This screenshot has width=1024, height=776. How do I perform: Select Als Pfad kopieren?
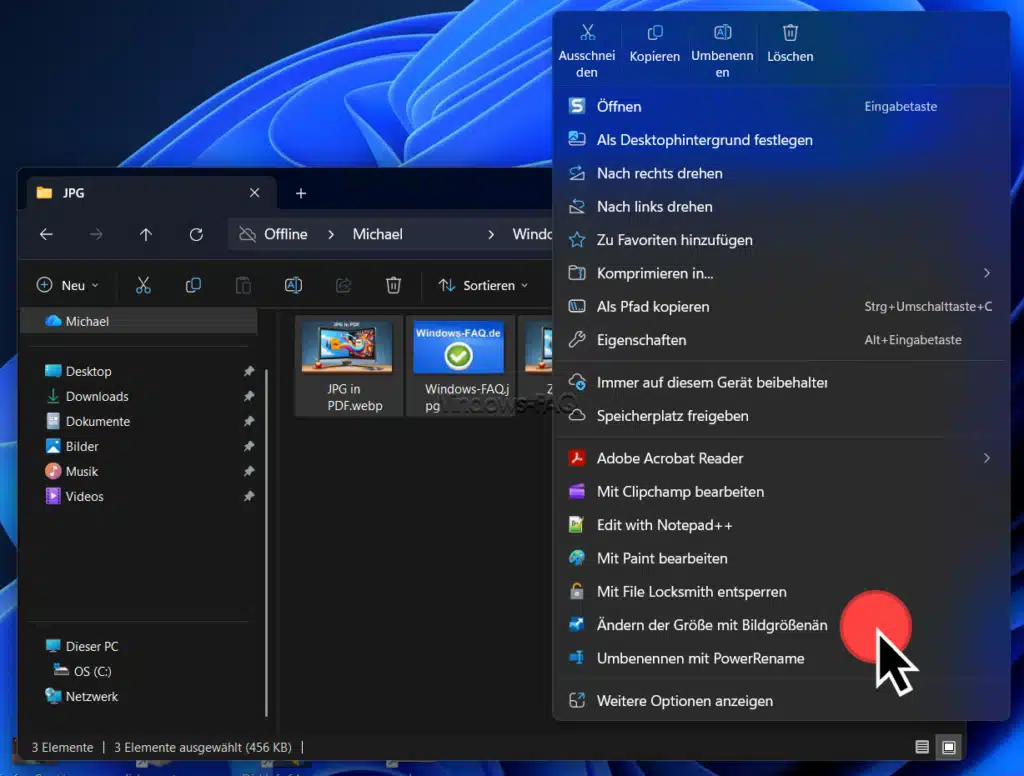coord(781,306)
